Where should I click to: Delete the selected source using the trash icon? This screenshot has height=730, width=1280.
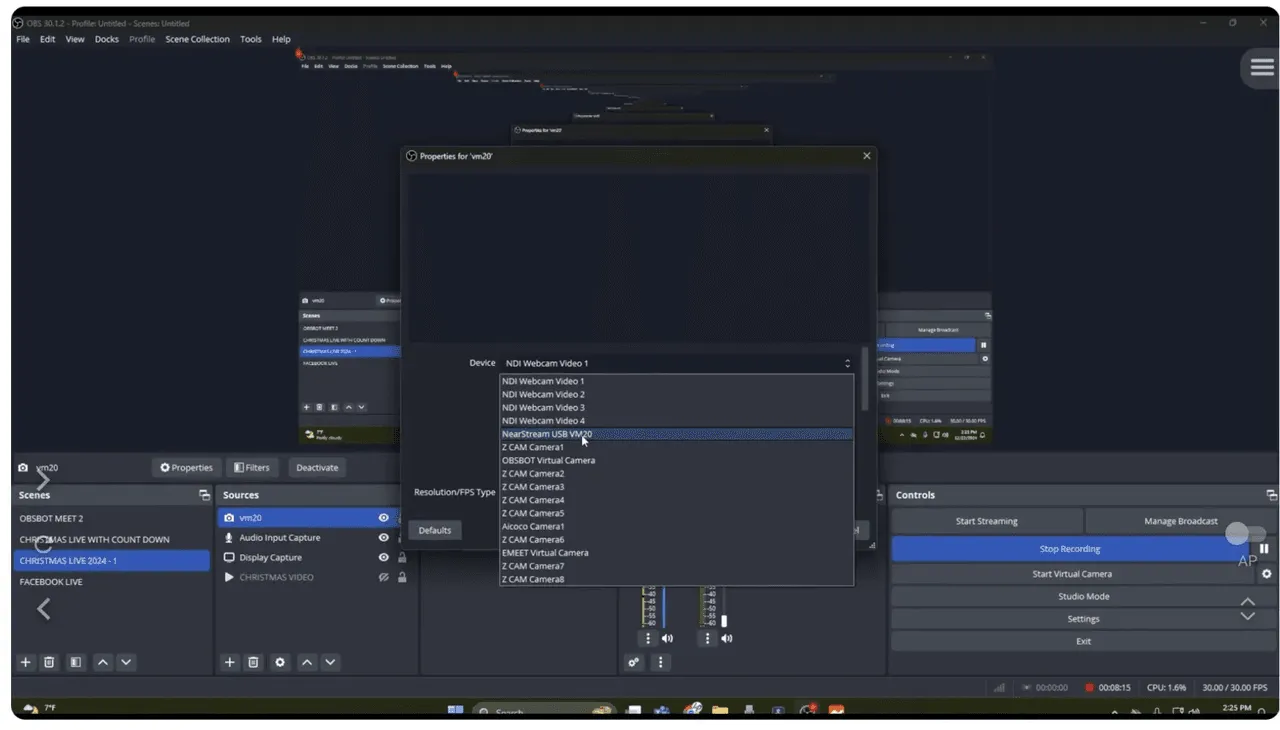coord(254,662)
